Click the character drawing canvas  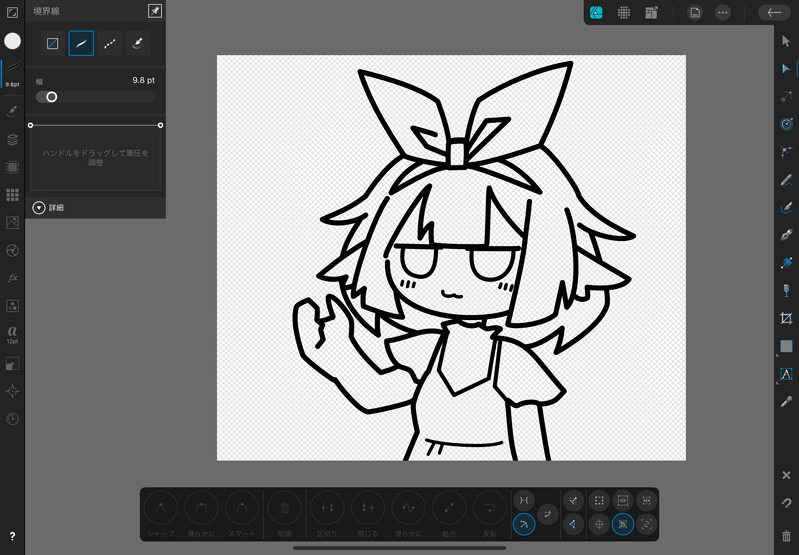pos(451,257)
